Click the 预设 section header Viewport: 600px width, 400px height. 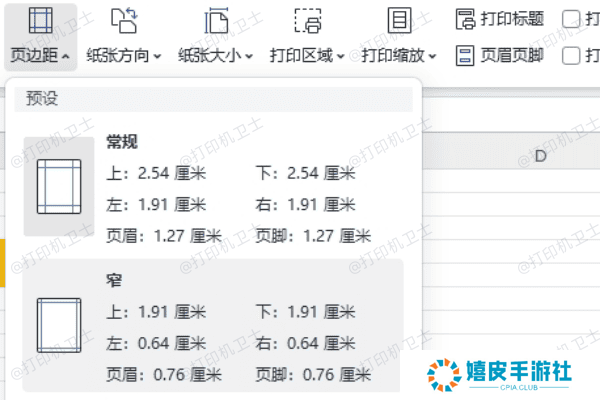(x=214, y=99)
